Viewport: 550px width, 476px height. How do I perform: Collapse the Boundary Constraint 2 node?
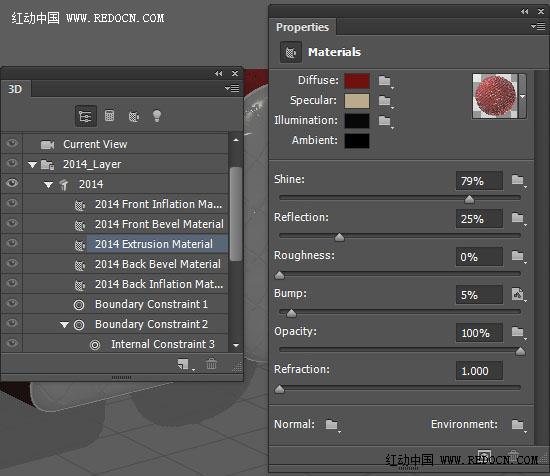click(64, 325)
